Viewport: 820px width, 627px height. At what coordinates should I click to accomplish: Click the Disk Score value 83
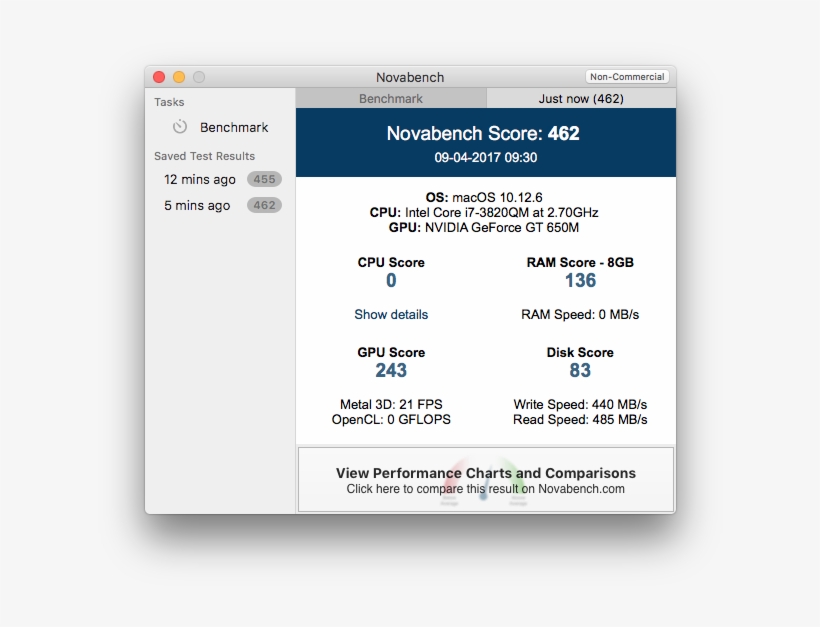580,371
